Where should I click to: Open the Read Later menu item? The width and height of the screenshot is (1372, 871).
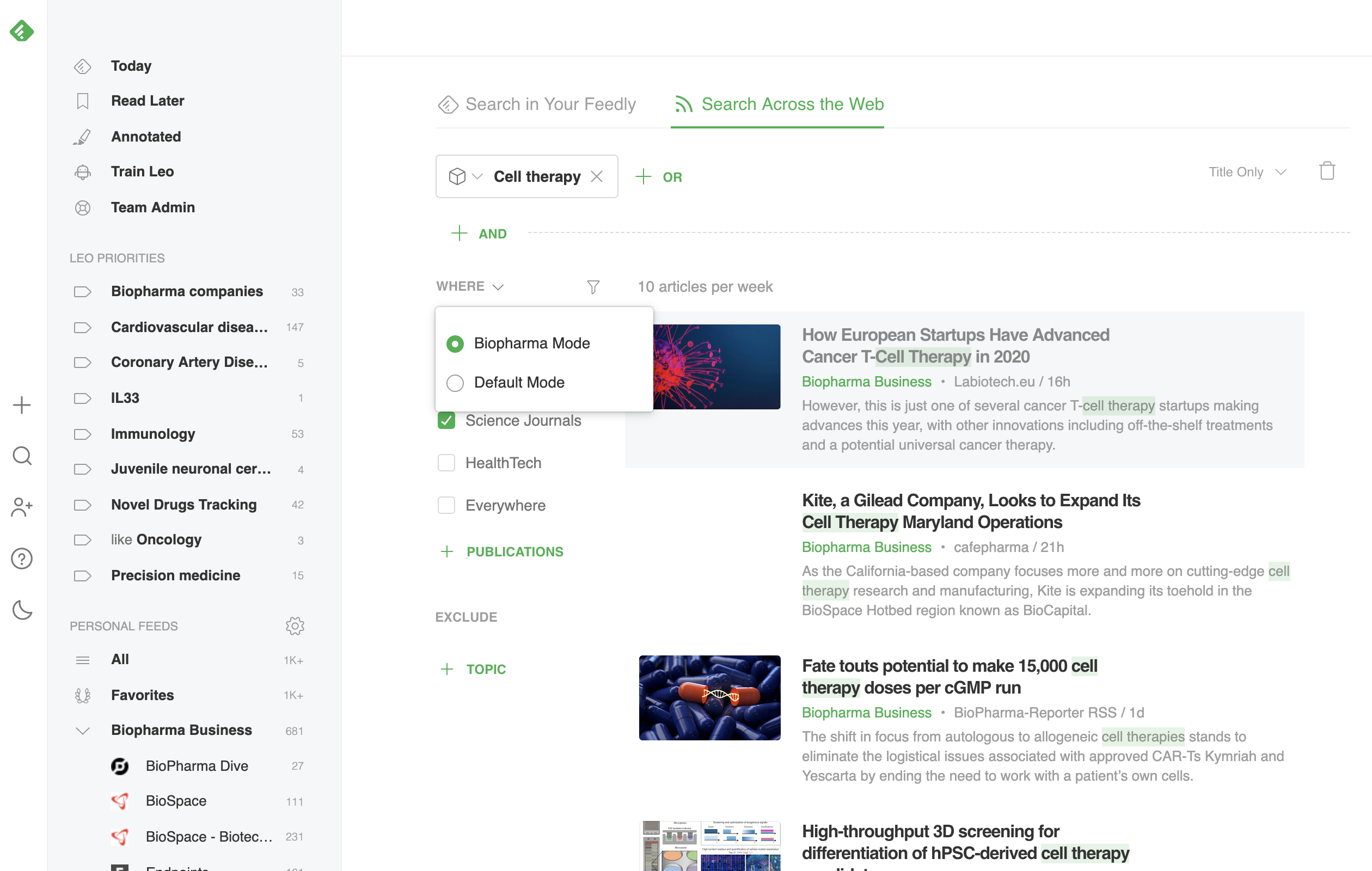(147, 101)
